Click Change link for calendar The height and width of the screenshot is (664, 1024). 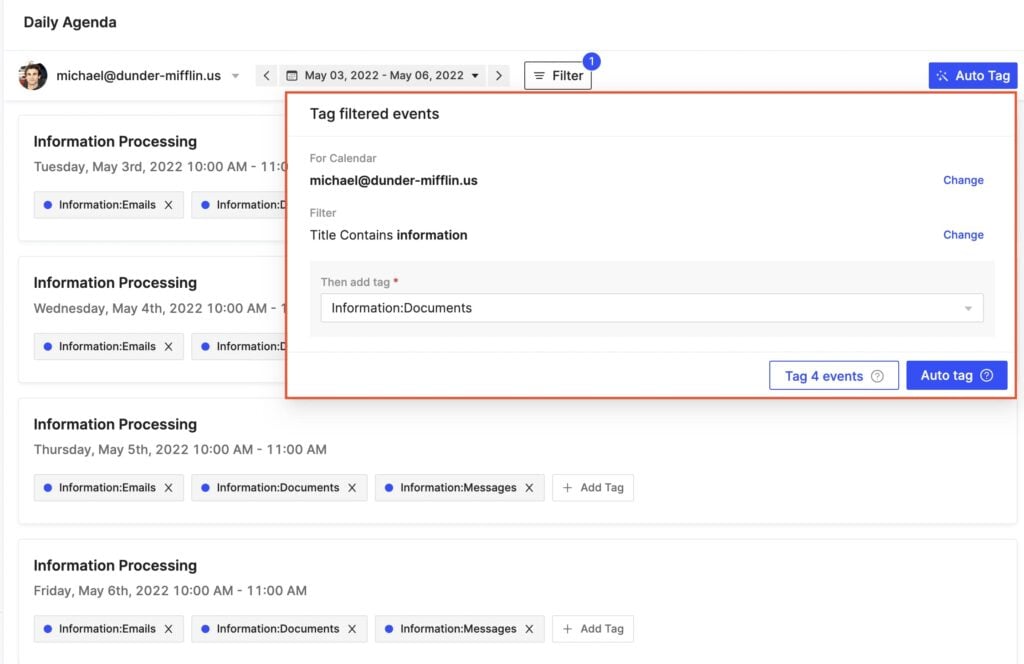tap(963, 180)
